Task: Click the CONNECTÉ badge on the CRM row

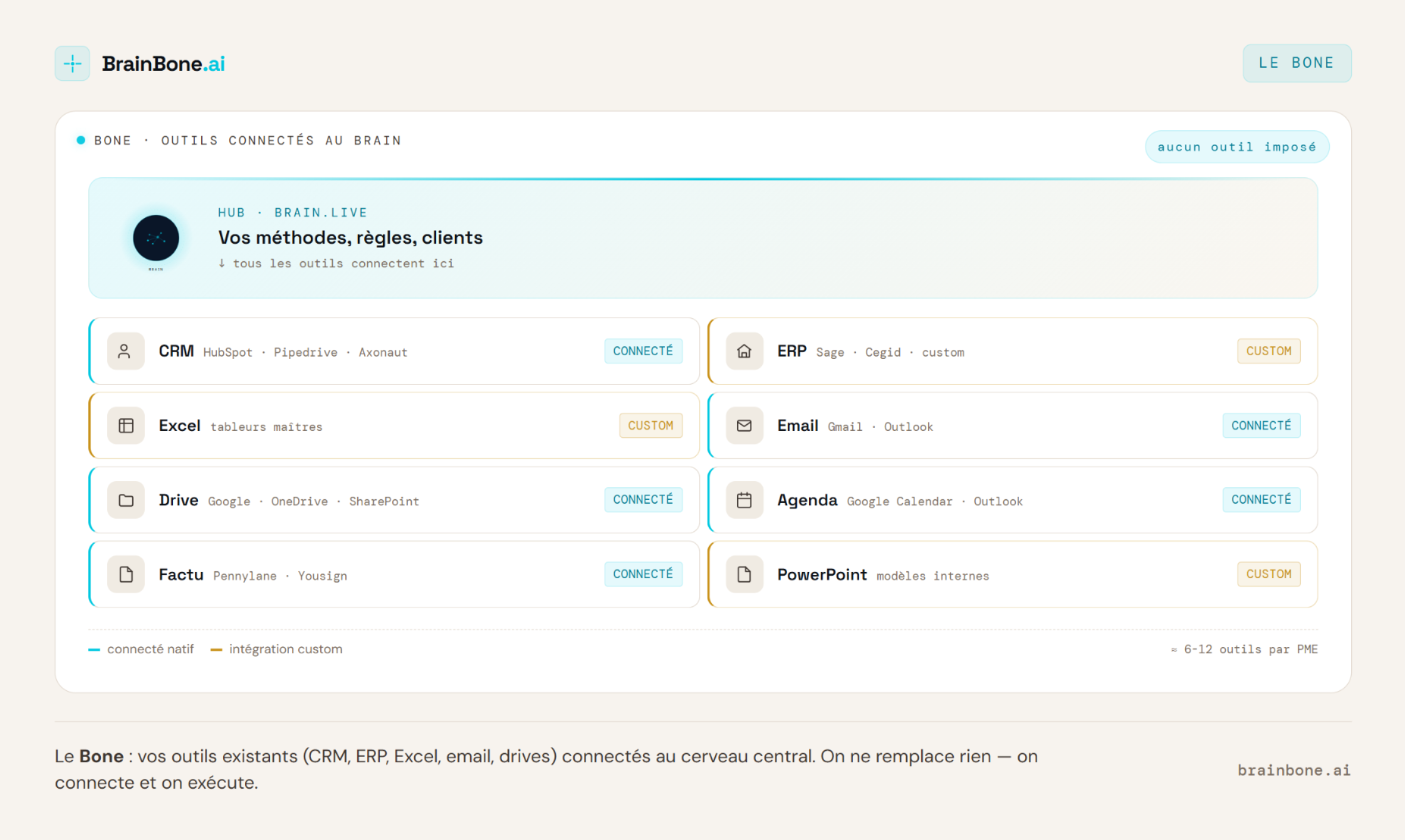Action: 643,351
